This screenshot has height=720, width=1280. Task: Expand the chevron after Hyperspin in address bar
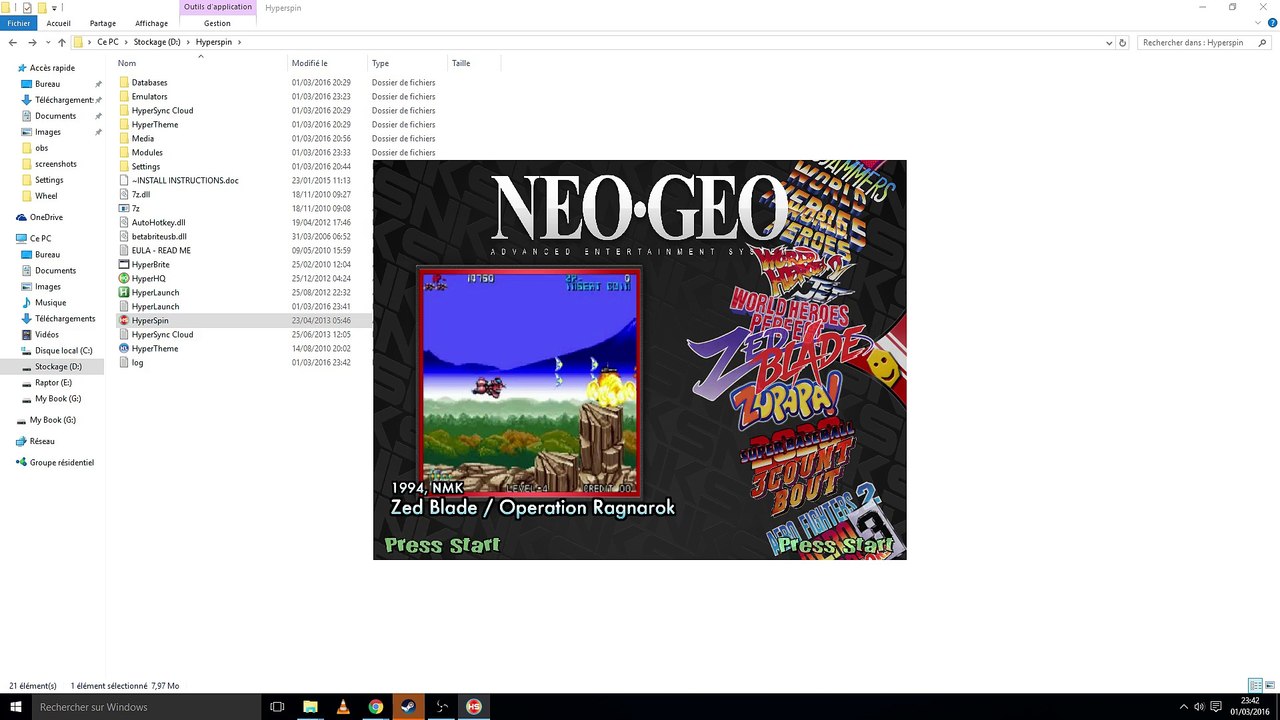tap(240, 42)
